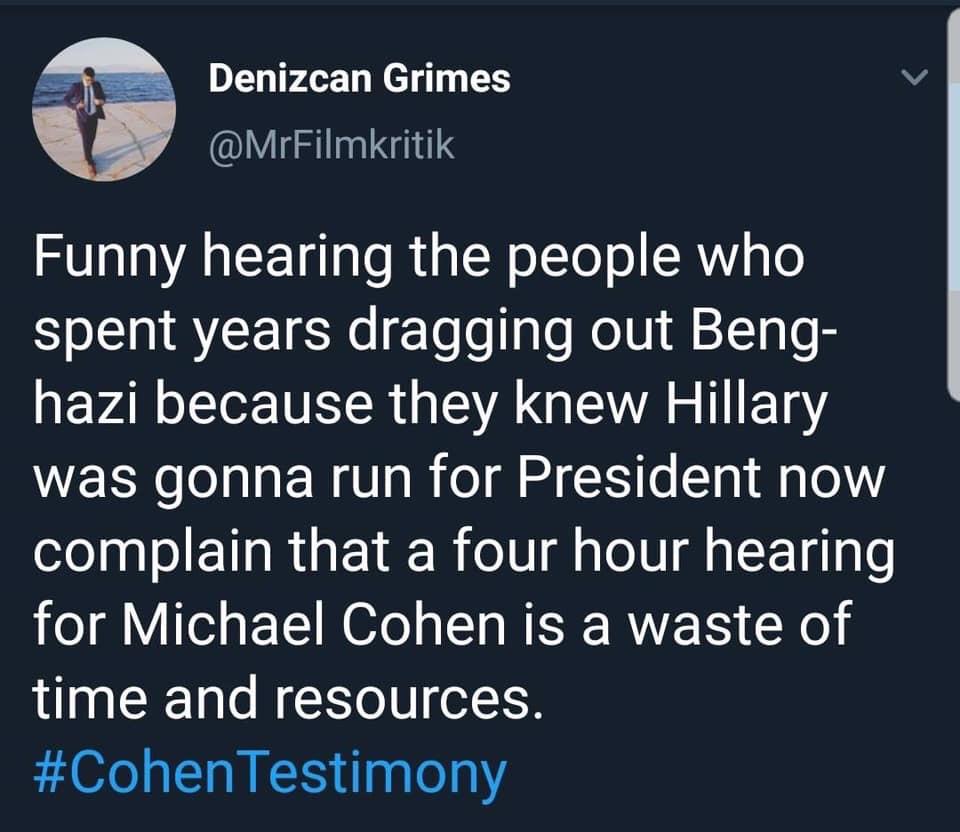
Task: Open the tweet options chevron menu
Action: click(915, 77)
